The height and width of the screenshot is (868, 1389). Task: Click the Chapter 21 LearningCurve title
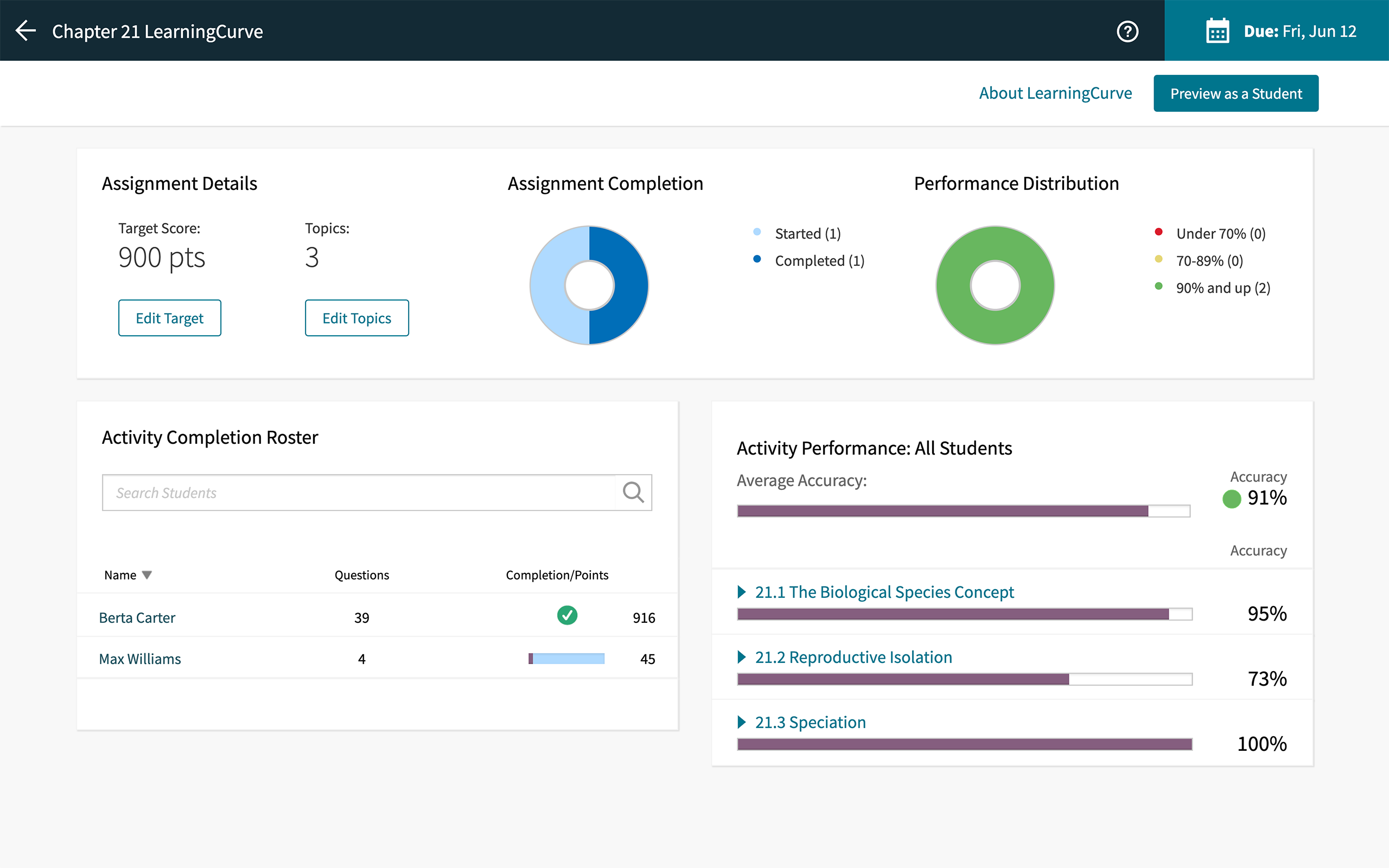(157, 31)
